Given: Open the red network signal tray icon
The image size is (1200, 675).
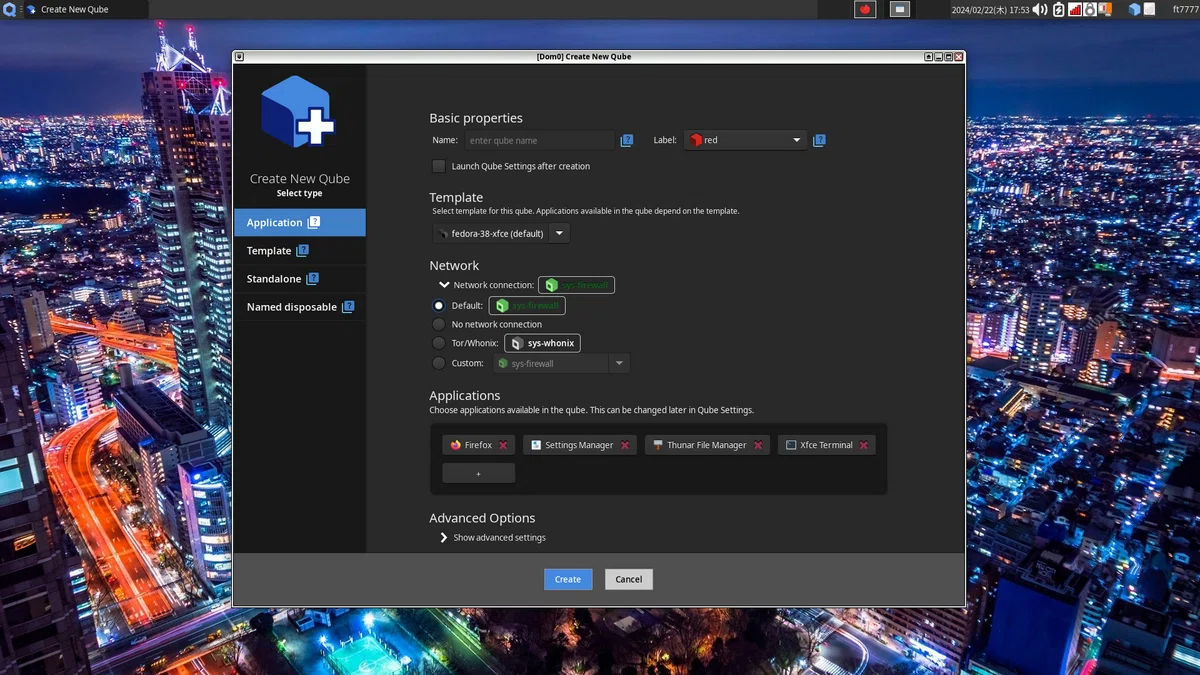Looking at the screenshot, I should pyautogui.click(x=1075, y=9).
